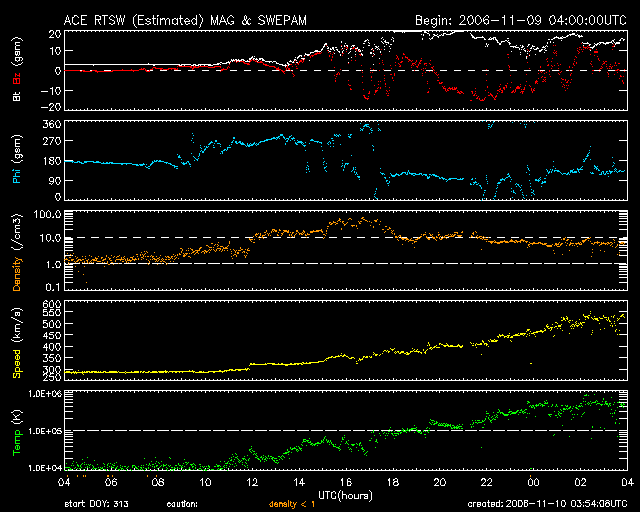The width and height of the screenshot is (640, 512).
Task: Click the "1.0E+04" tick on the Temp axis
Action: click(45, 468)
